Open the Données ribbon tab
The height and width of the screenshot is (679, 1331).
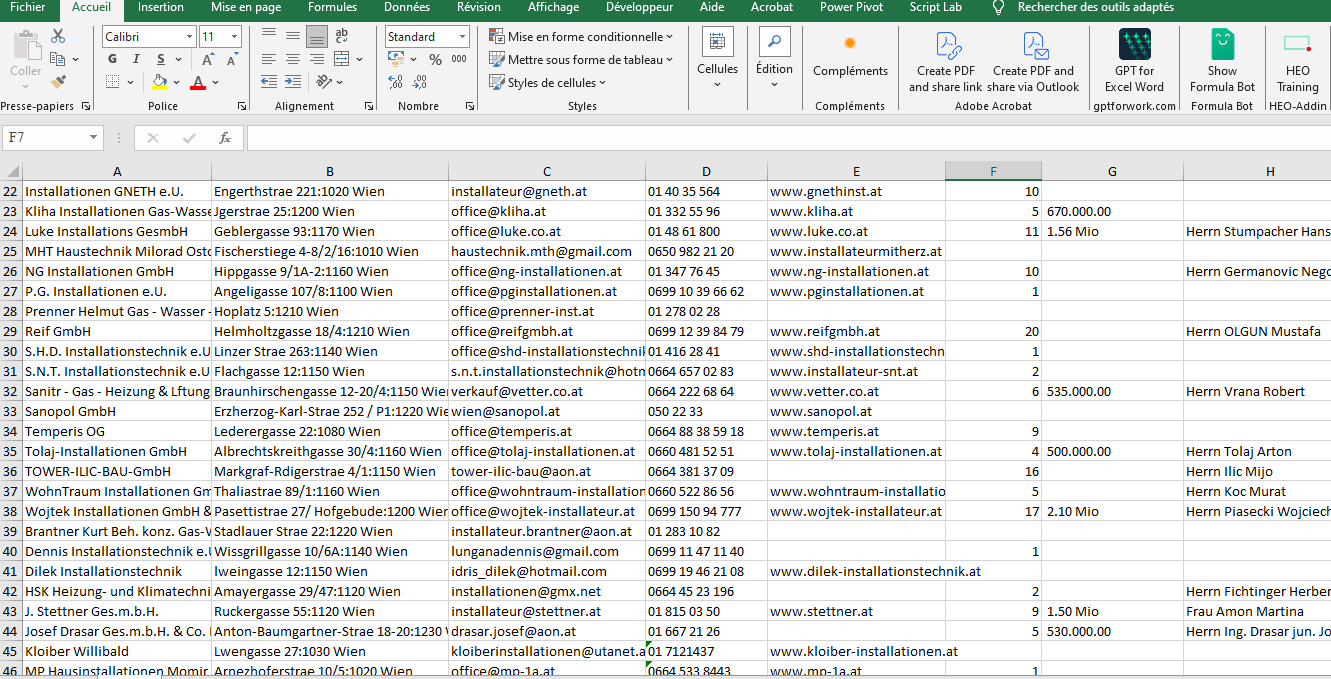point(407,8)
